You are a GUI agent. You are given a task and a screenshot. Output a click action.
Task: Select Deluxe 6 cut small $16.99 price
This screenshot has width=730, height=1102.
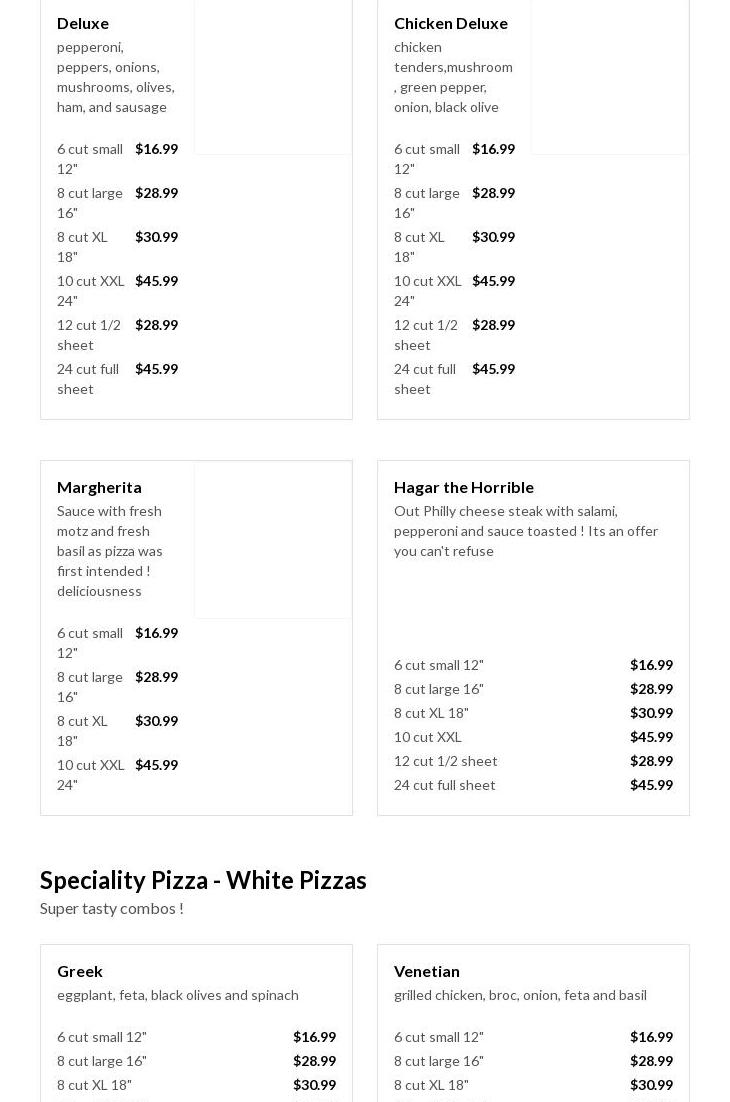(156, 149)
